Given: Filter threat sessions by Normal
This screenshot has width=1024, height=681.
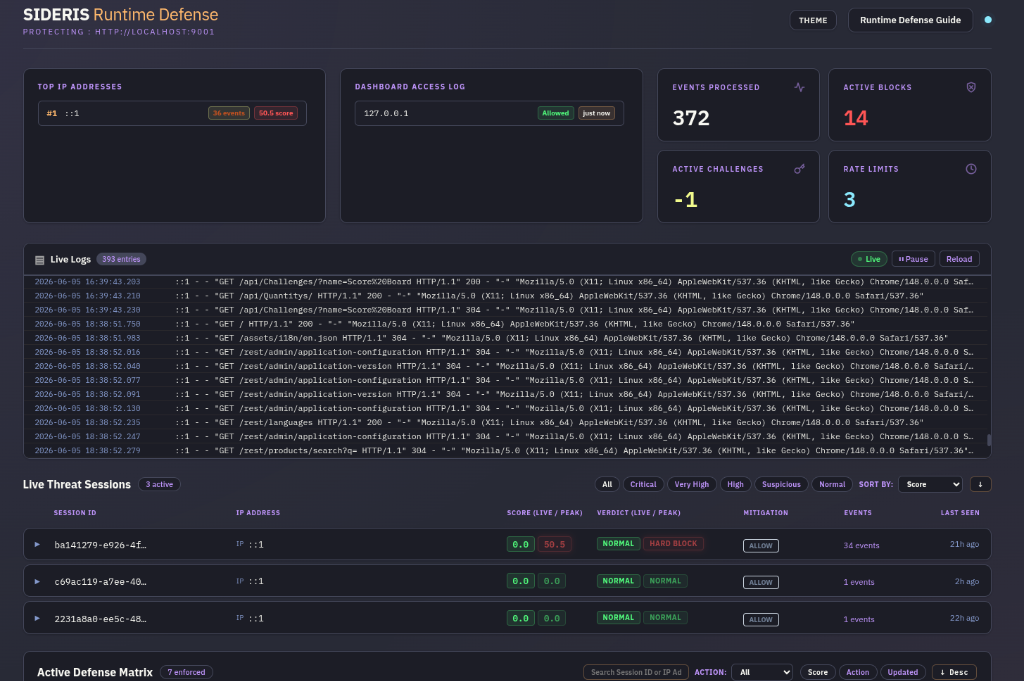Looking at the screenshot, I should pyautogui.click(x=832, y=484).
